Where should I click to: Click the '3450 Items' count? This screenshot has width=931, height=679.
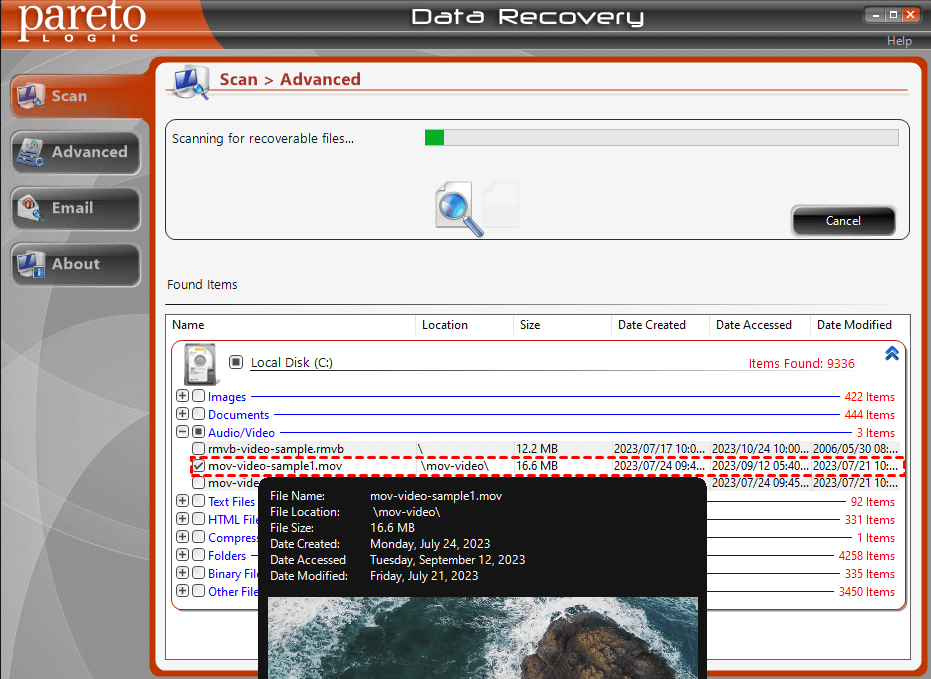(866, 592)
